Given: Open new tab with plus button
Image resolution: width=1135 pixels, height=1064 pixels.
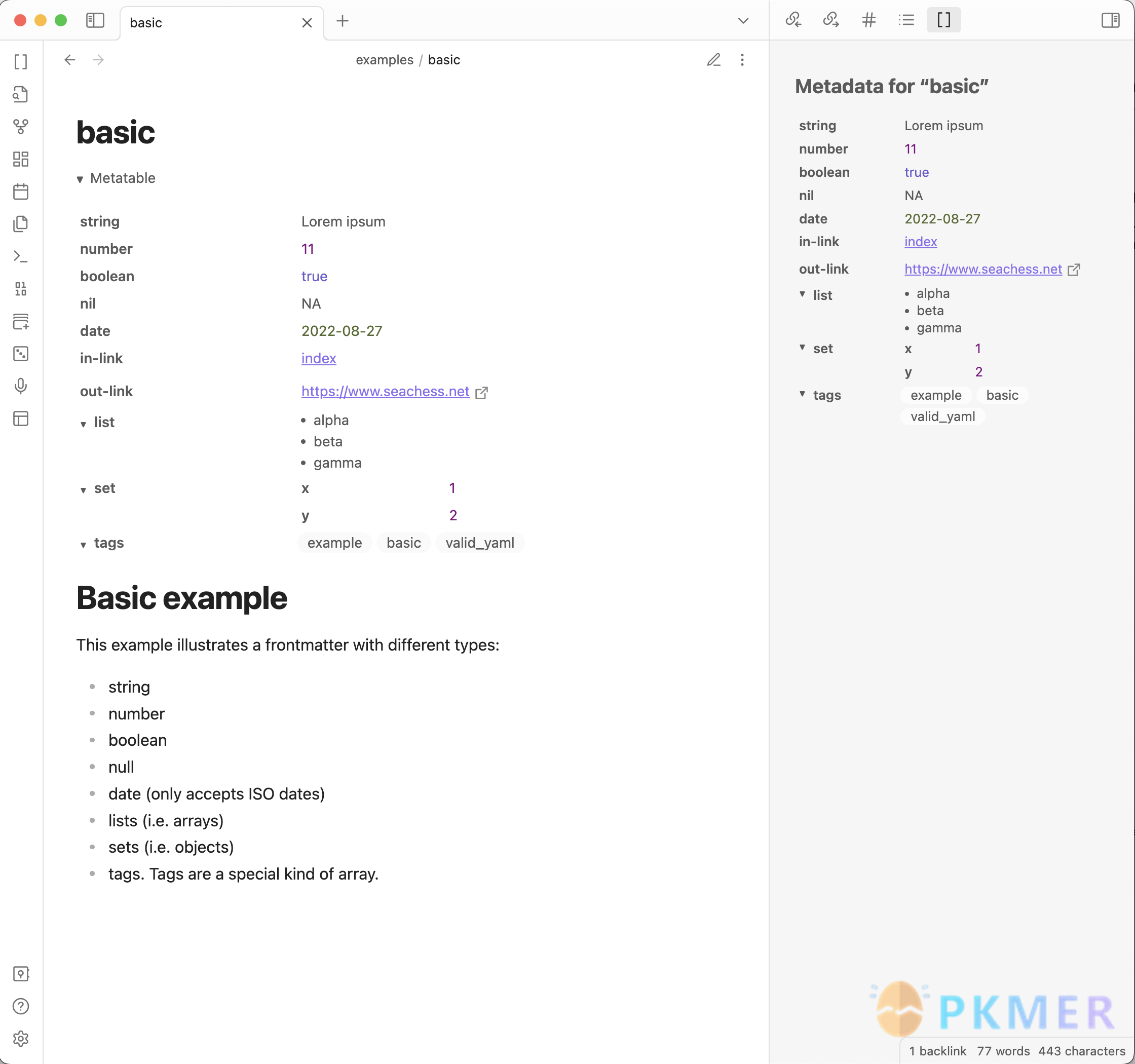Looking at the screenshot, I should pos(343,21).
